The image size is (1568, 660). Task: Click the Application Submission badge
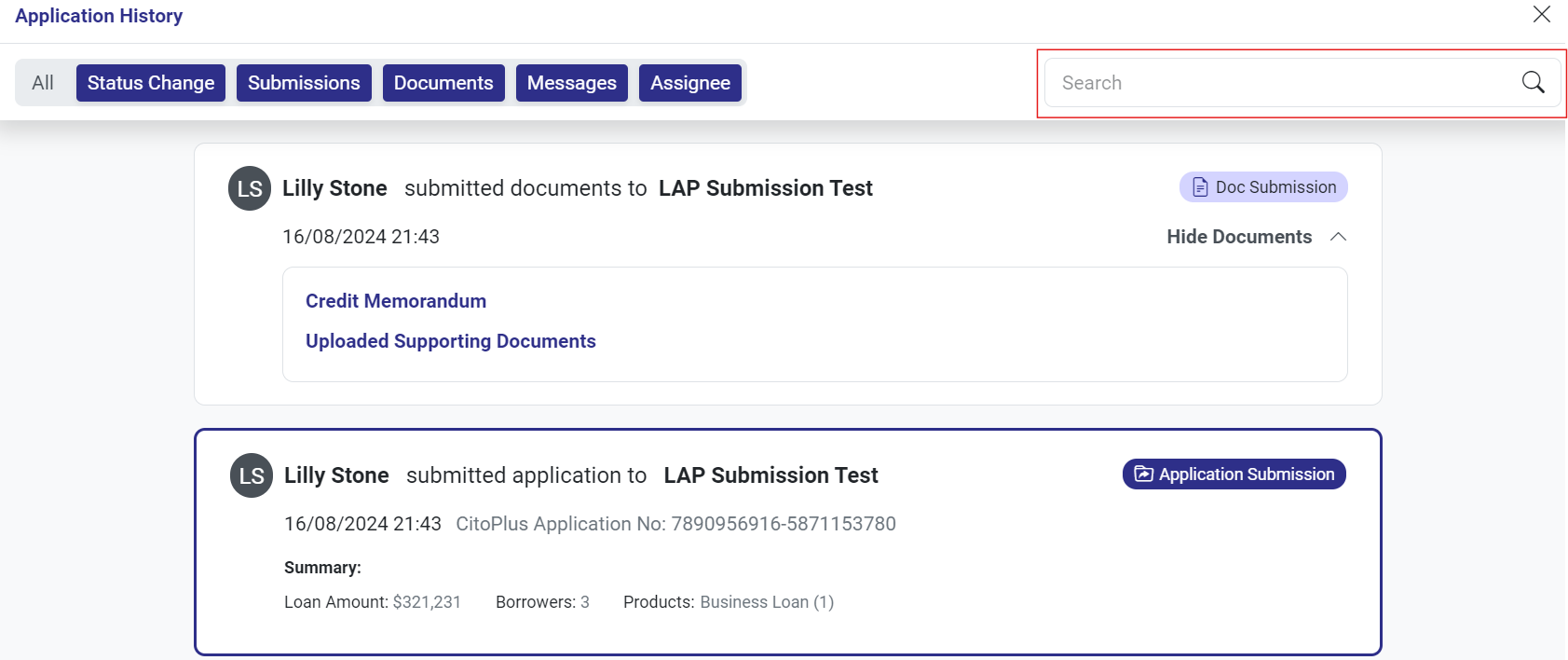(x=1234, y=474)
